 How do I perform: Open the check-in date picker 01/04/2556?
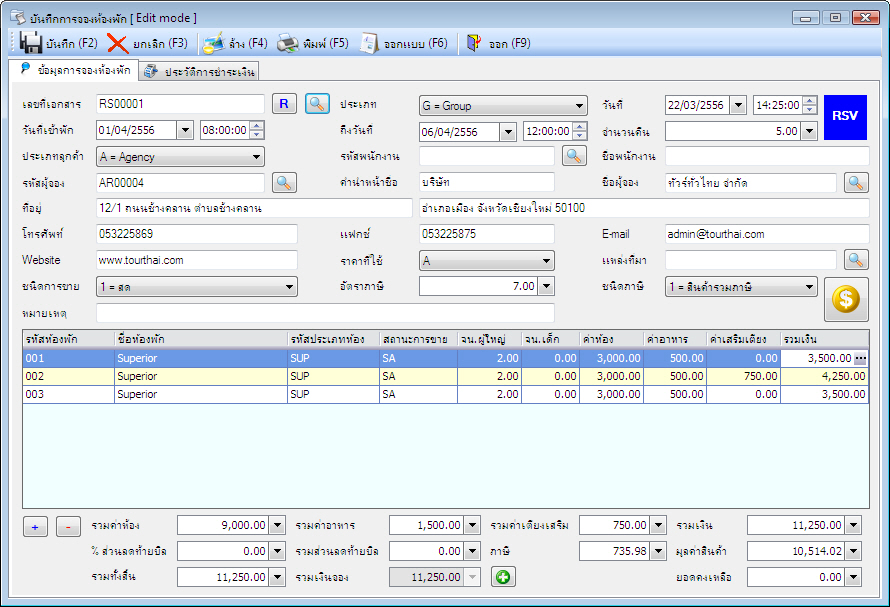point(185,130)
